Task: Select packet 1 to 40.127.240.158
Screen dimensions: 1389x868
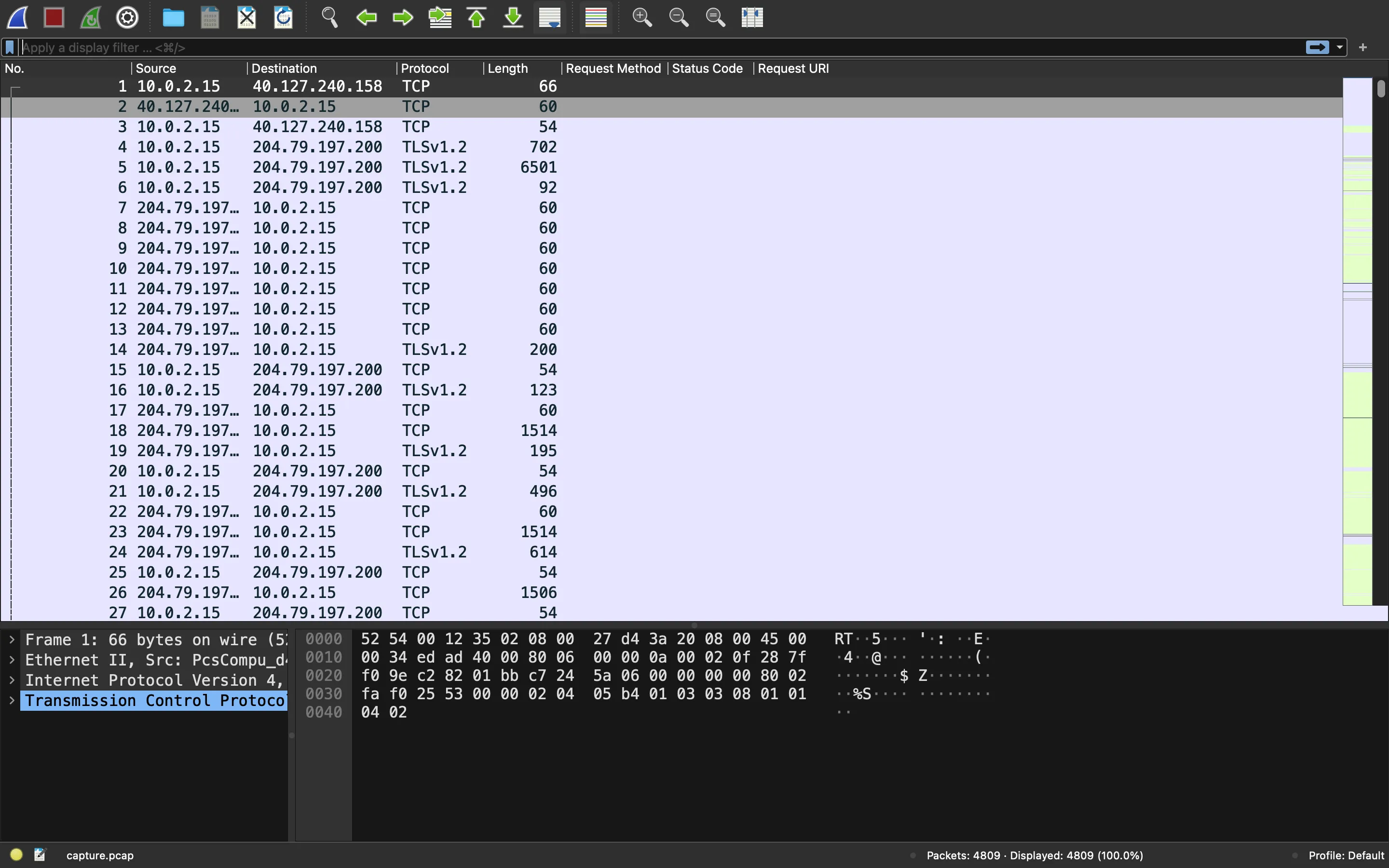Action: pos(671,86)
